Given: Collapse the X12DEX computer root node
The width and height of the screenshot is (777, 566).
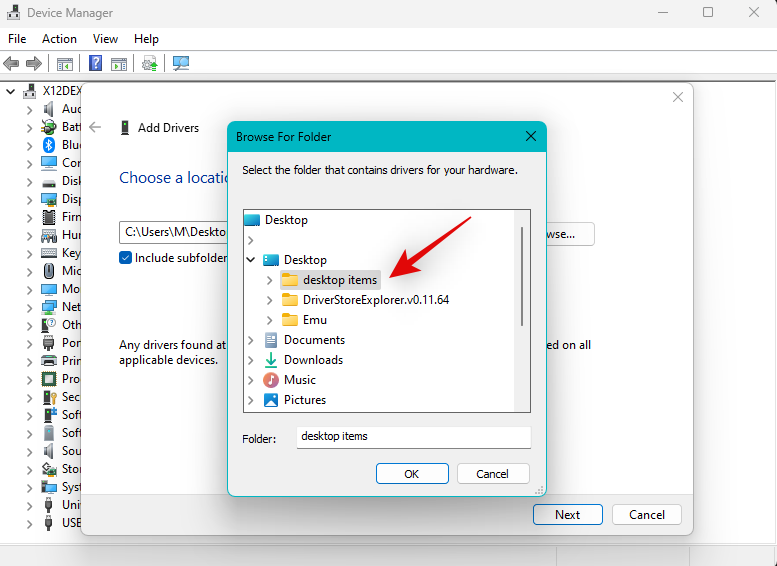Looking at the screenshot, I should coord(11,91).
